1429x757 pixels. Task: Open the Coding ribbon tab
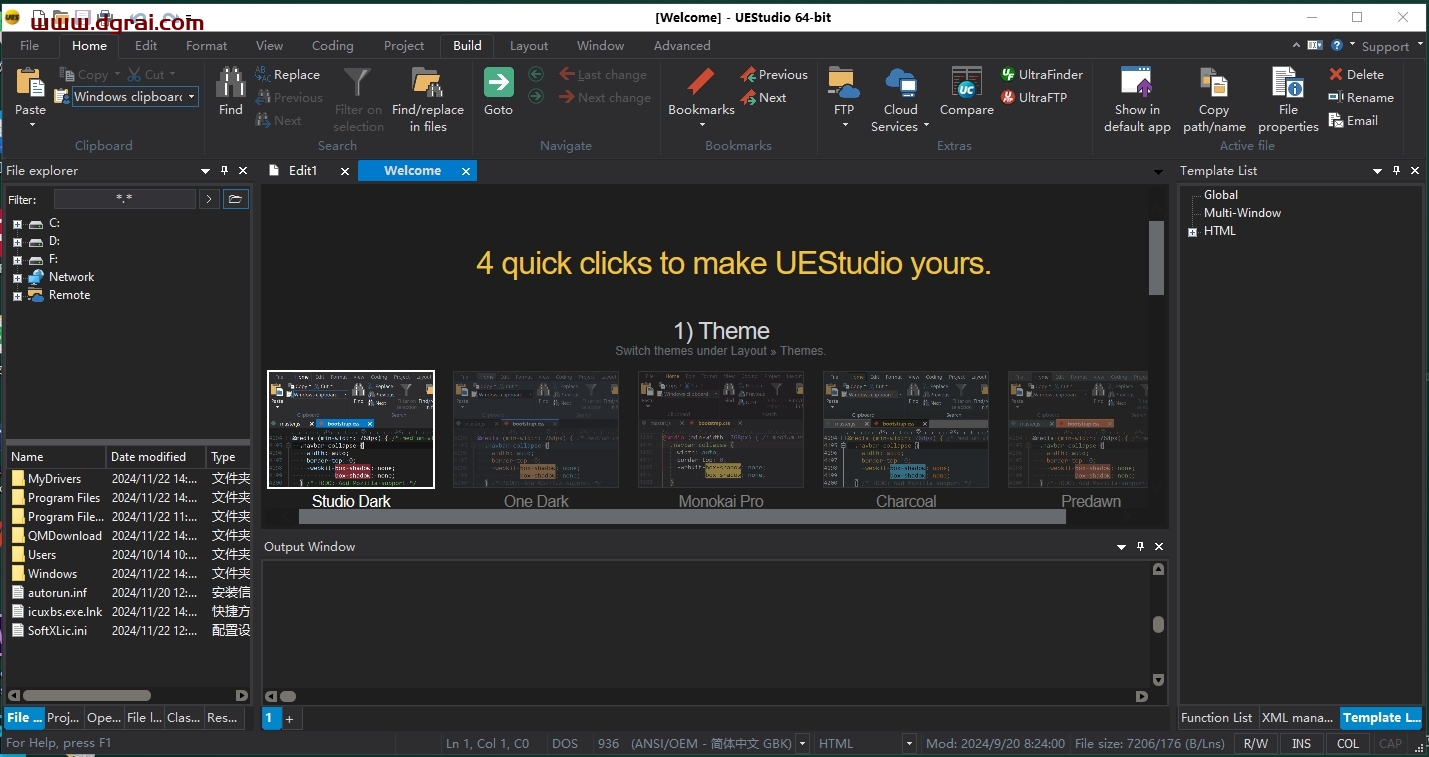click(x=332, y=45)
